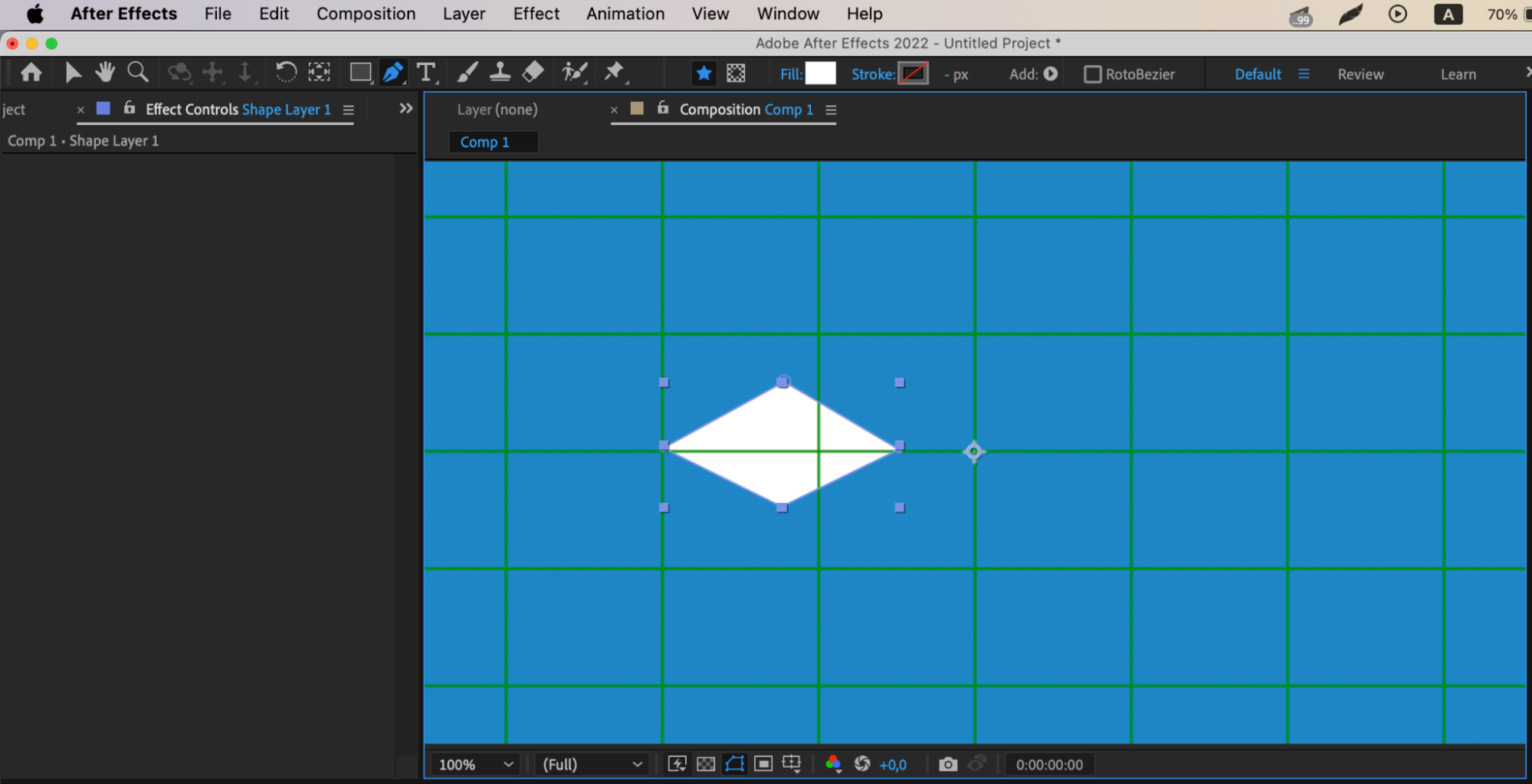Activate the Zoom magnifier tool
1532x784 pixels.
tap(138, 73)
